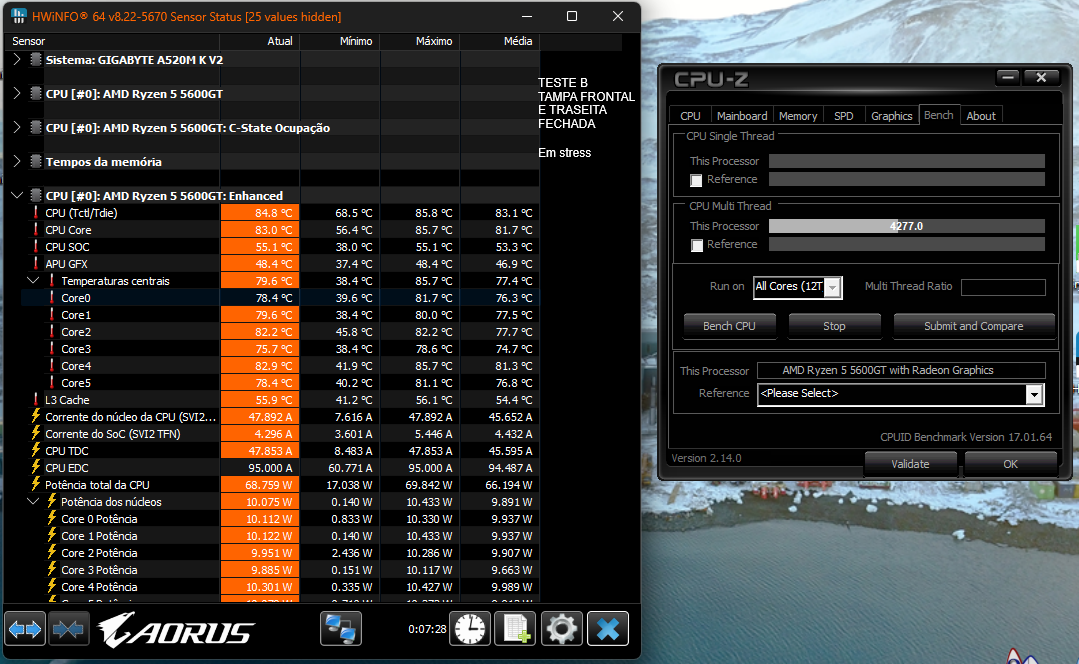The image size is (1079, 664).
Task: Switch to the Mainboard tab in CPU-Z
Action: [x=742, y=116]
